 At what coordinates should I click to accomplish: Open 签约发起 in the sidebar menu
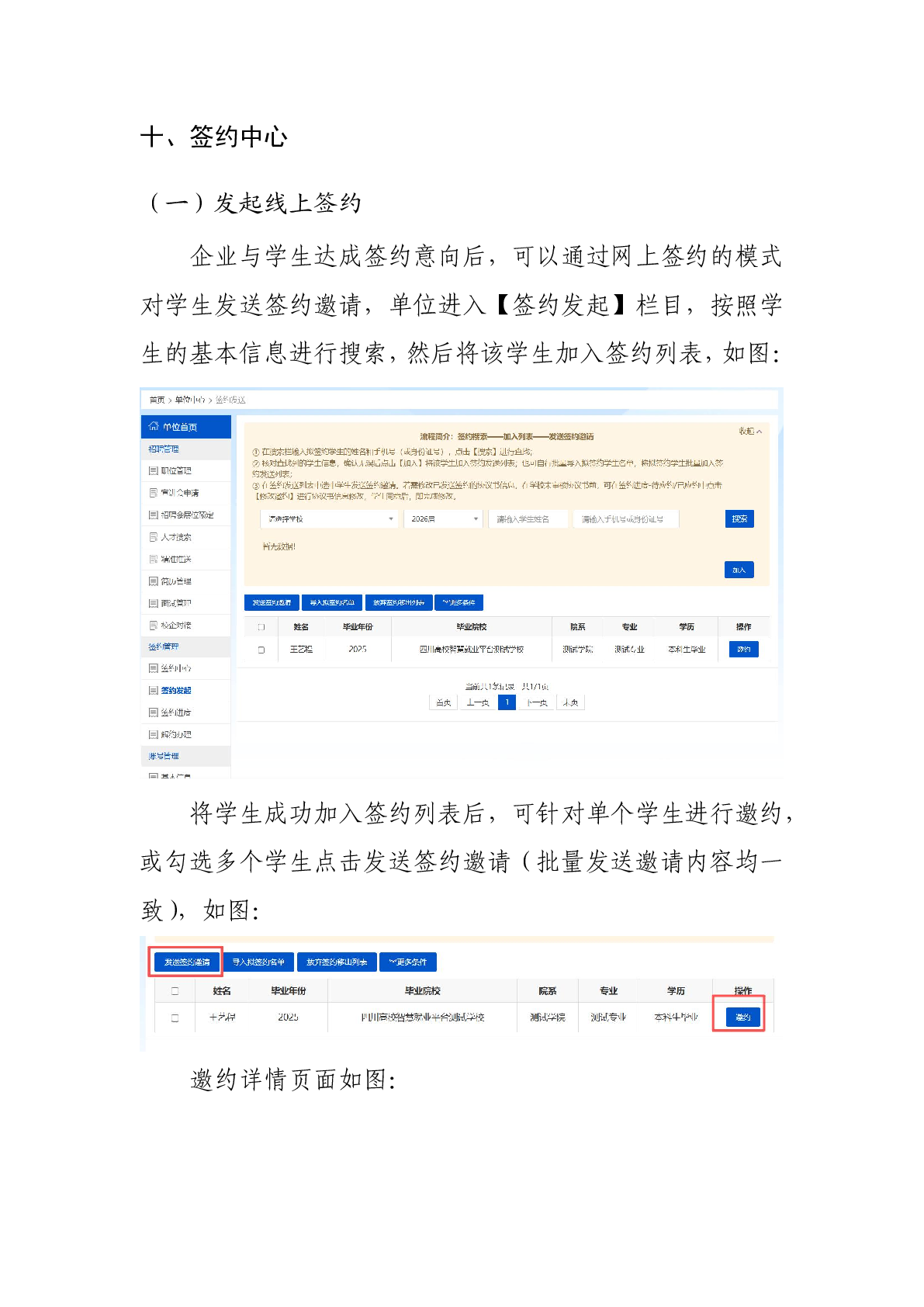pyautogui.click(x=176, y=690)
